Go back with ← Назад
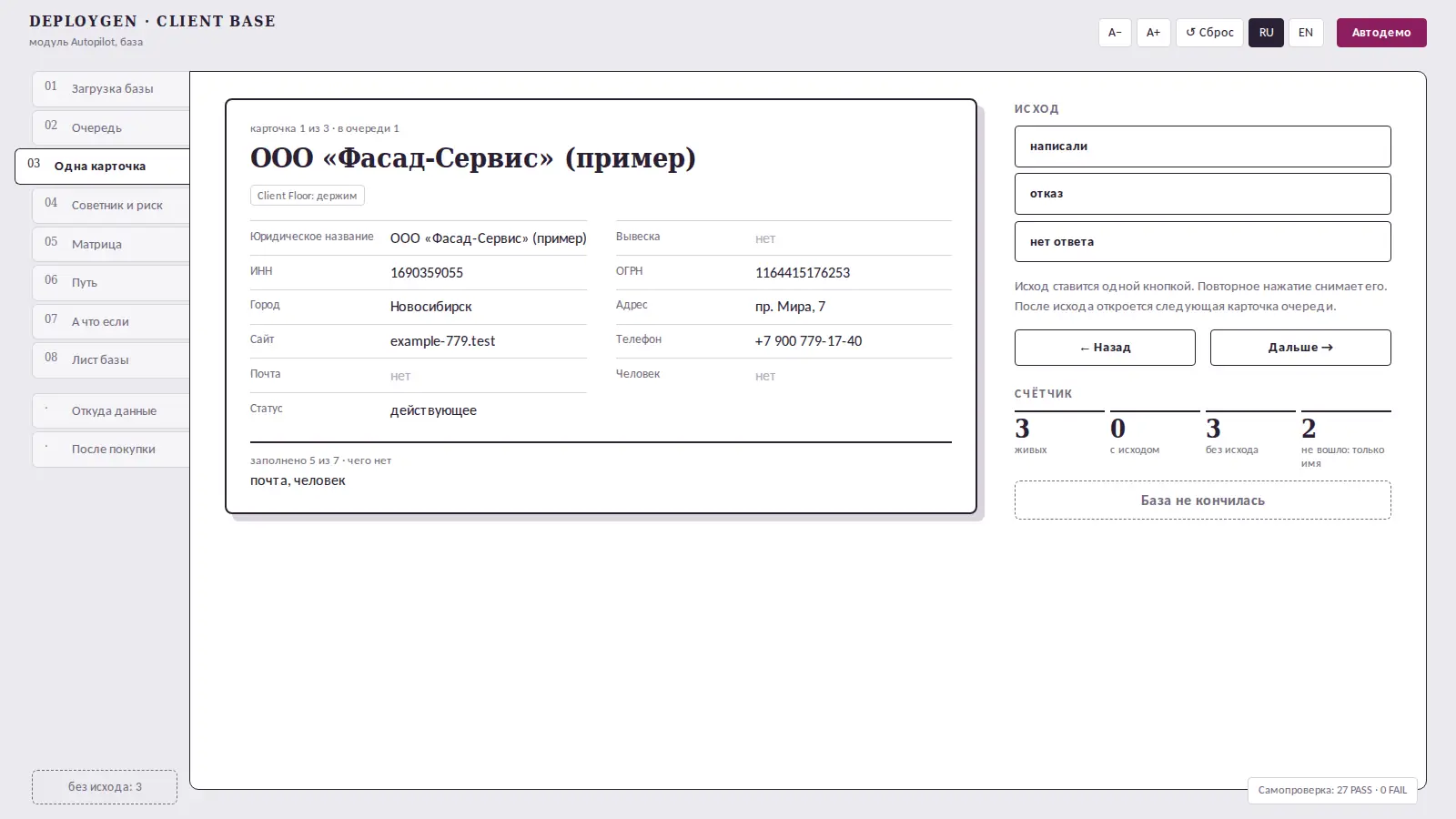The image size is (1456, 819). coord(1105,348)
